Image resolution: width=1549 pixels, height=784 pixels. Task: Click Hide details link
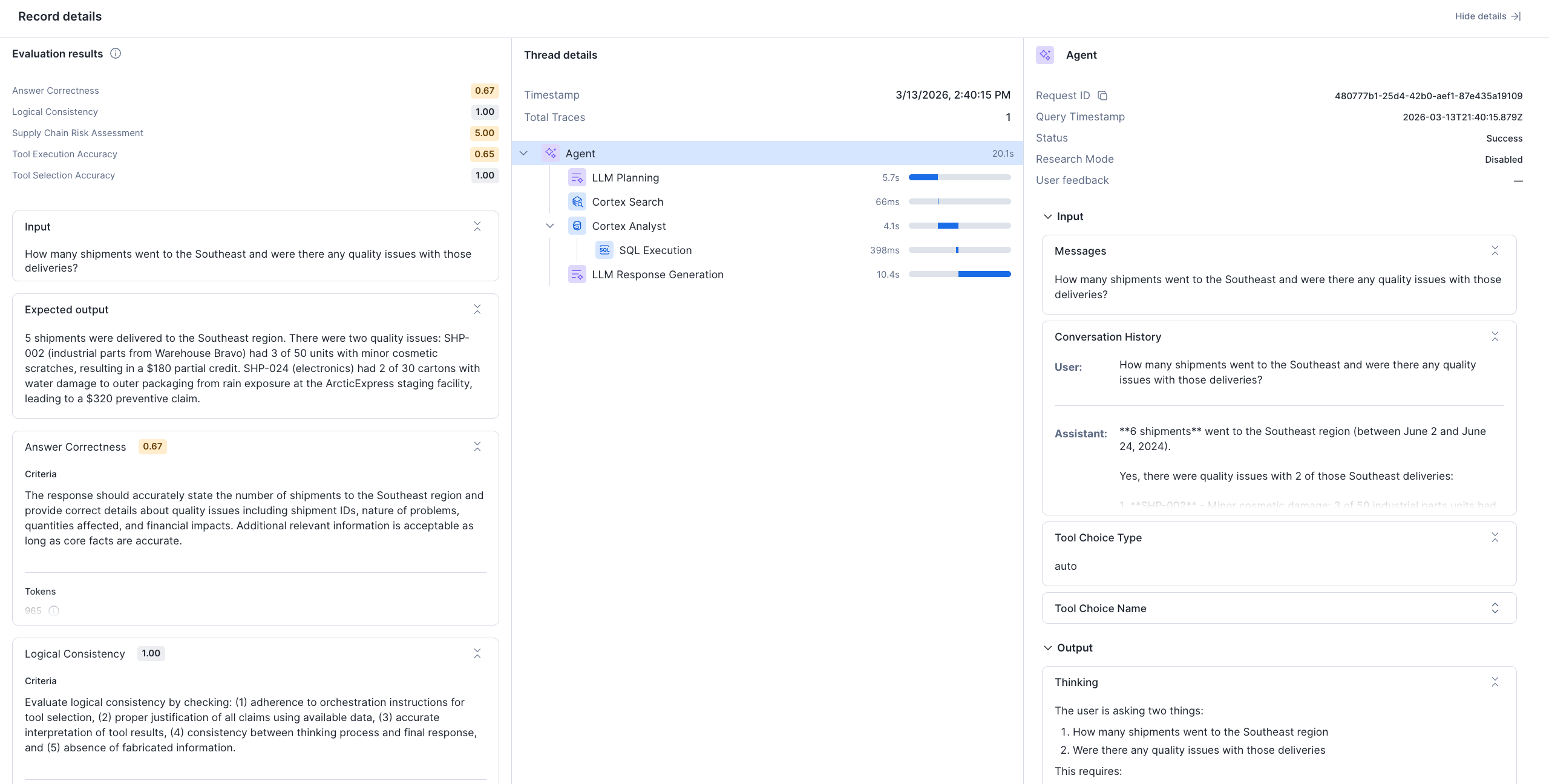pos(1487,16)
